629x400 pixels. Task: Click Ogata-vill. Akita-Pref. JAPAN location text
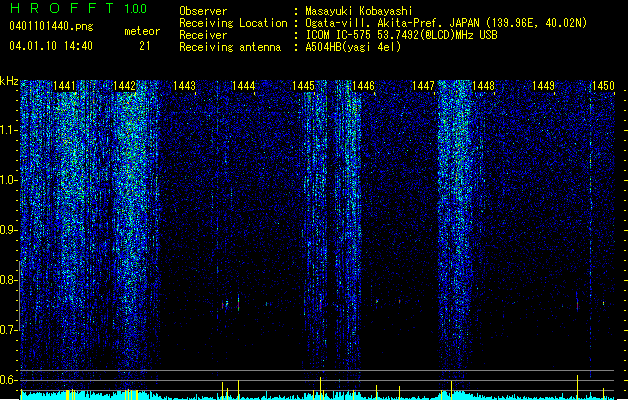click(x=446, y=23)
